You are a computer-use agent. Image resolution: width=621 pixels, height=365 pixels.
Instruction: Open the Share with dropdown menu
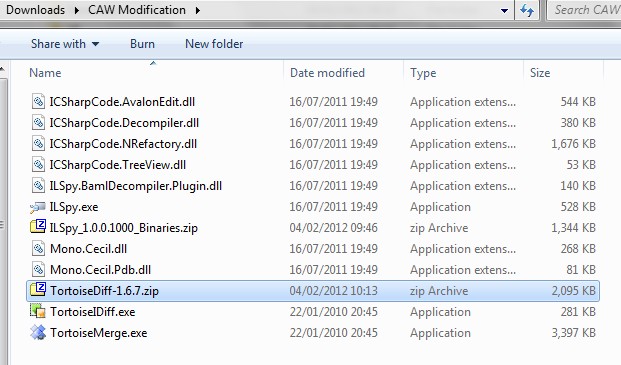[x=65, y=44]
